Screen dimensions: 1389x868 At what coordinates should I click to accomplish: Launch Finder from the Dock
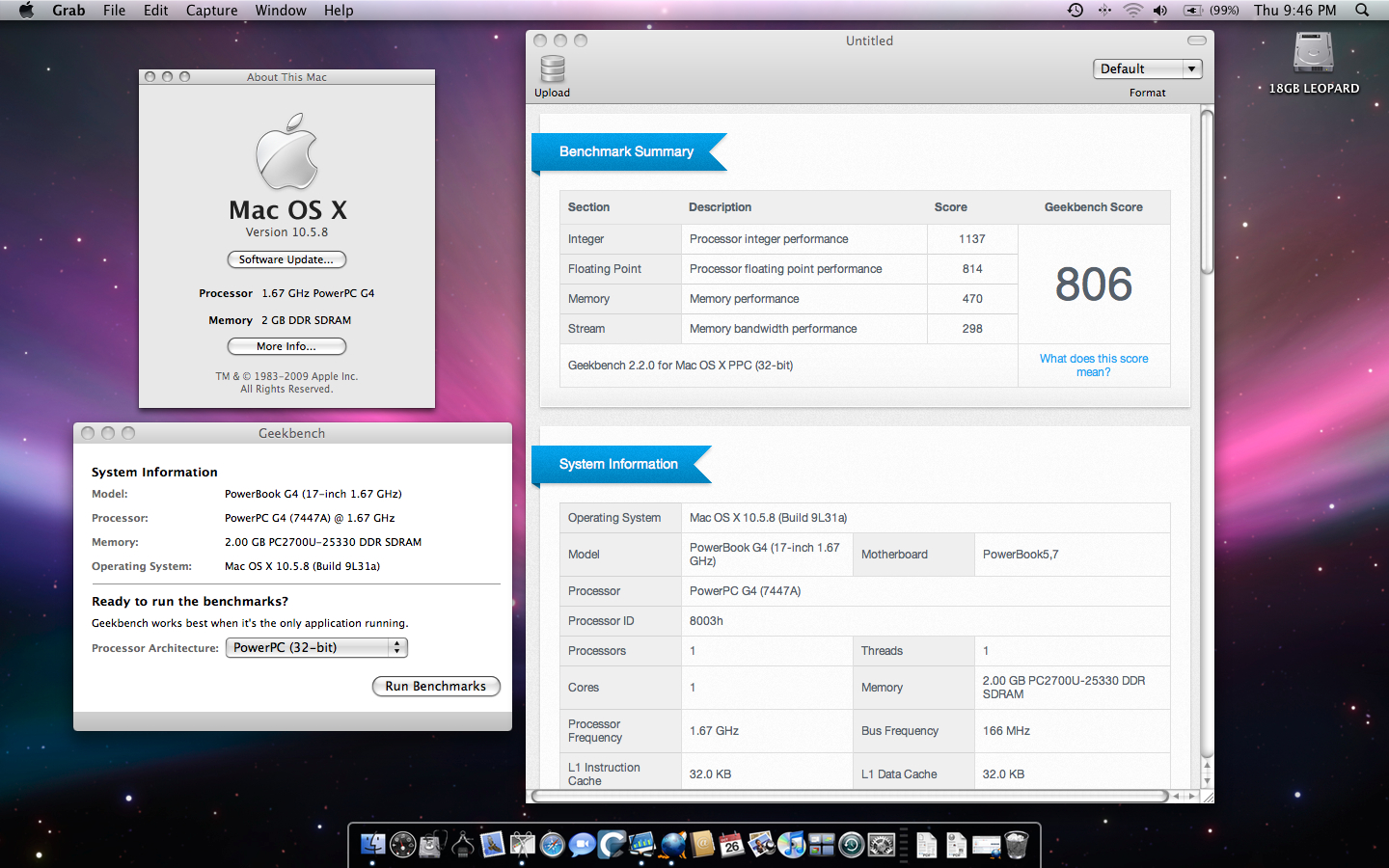(x=372, y=845)
